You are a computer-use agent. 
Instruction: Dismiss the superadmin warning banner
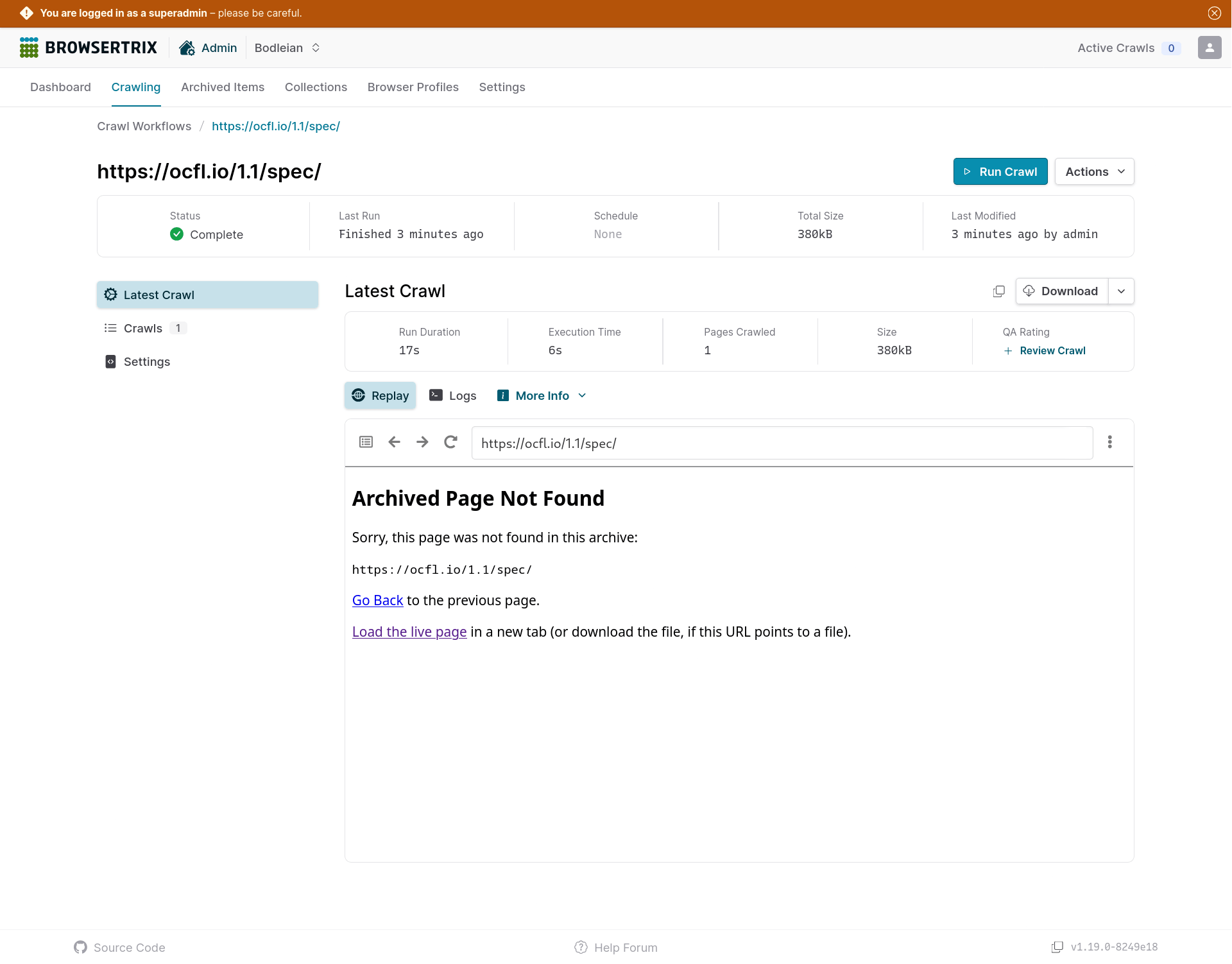[1214, 13]
